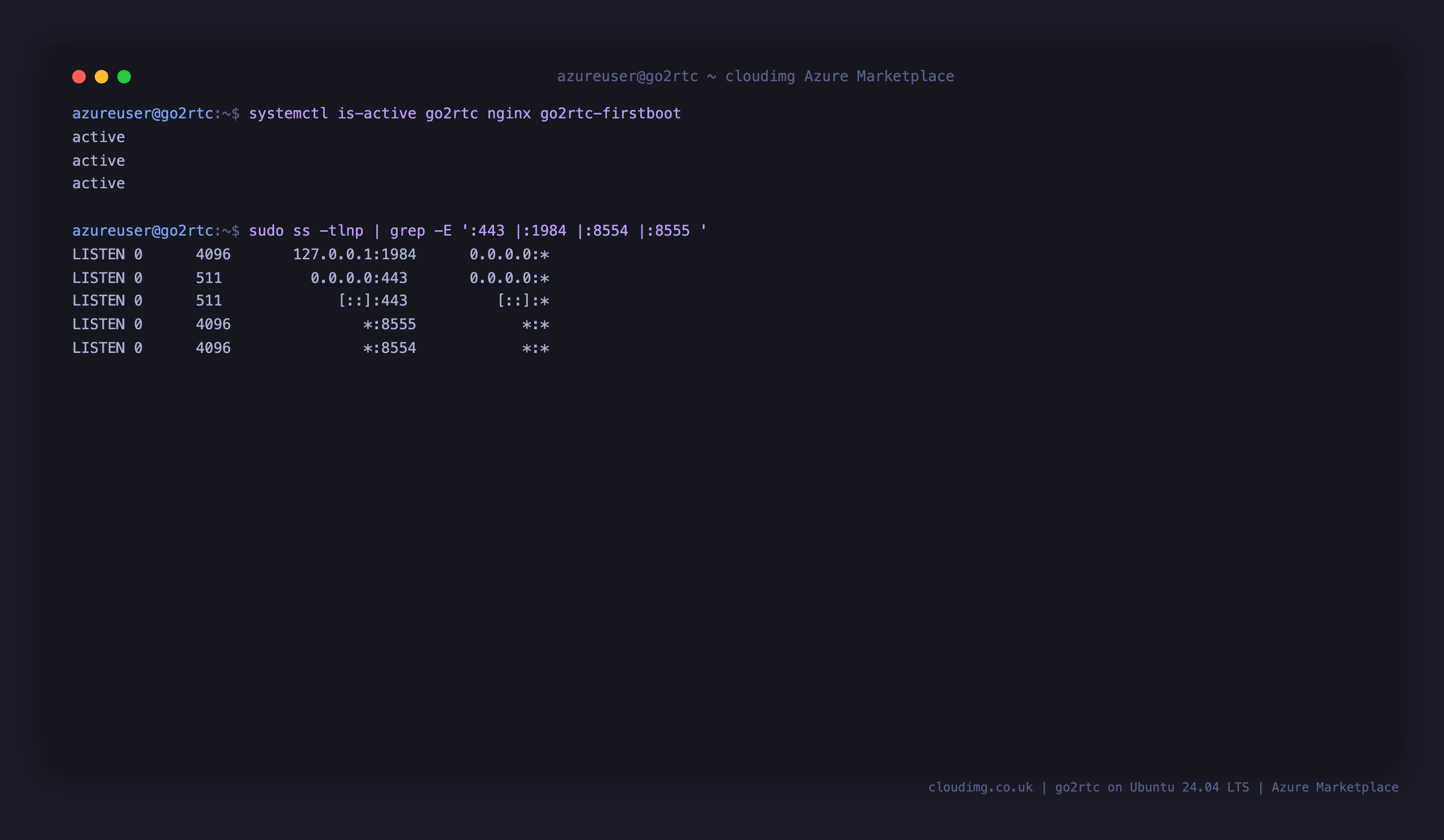
Task: Click the green maximize window button
Action: pos(124,77)
